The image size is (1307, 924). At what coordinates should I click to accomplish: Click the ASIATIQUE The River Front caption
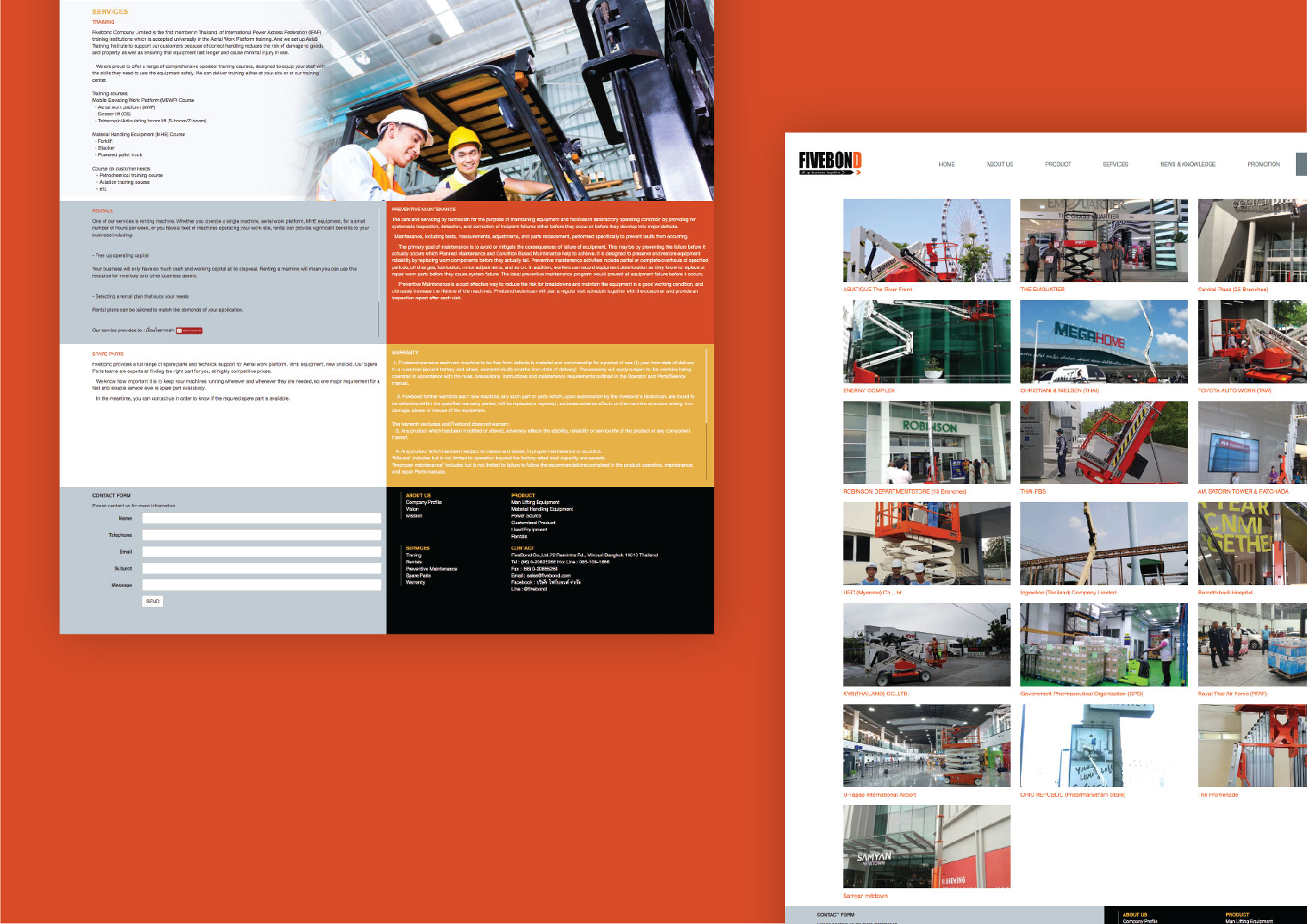pos(877,289)
